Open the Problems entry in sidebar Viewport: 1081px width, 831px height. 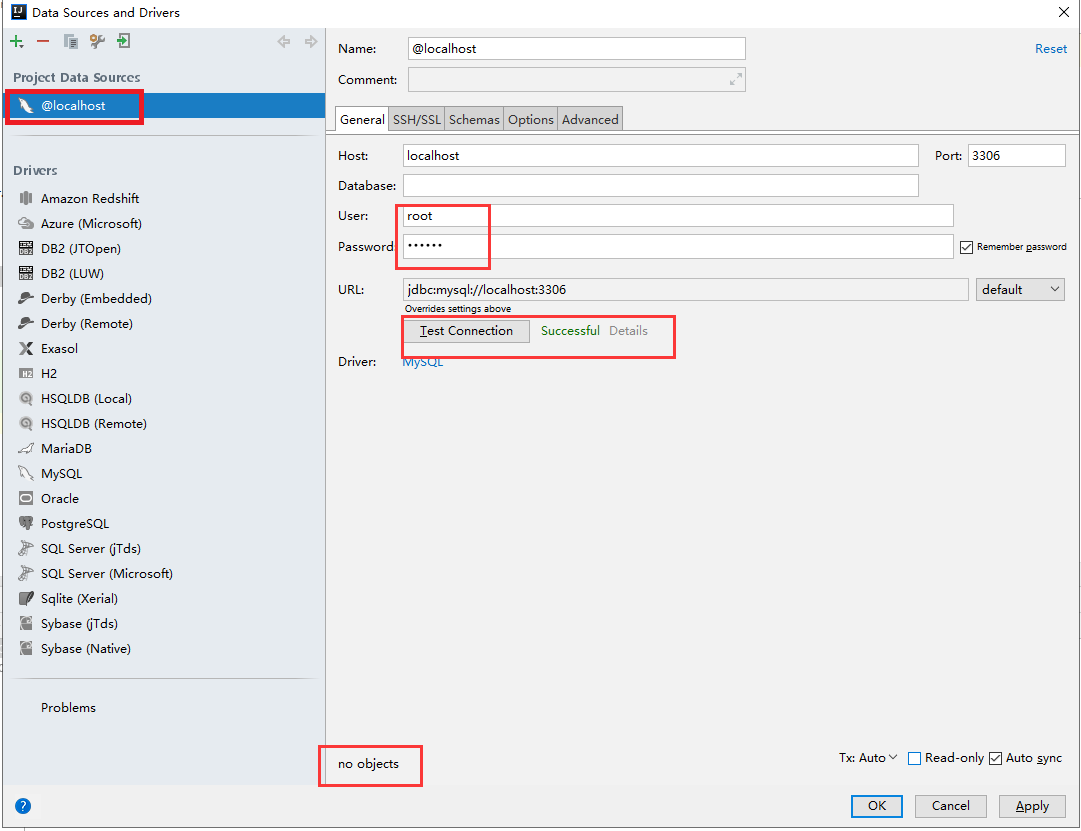68,708
